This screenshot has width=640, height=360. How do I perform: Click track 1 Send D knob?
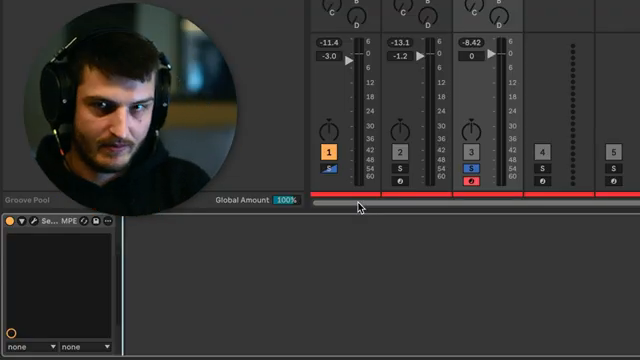click(x=356, y=16)
